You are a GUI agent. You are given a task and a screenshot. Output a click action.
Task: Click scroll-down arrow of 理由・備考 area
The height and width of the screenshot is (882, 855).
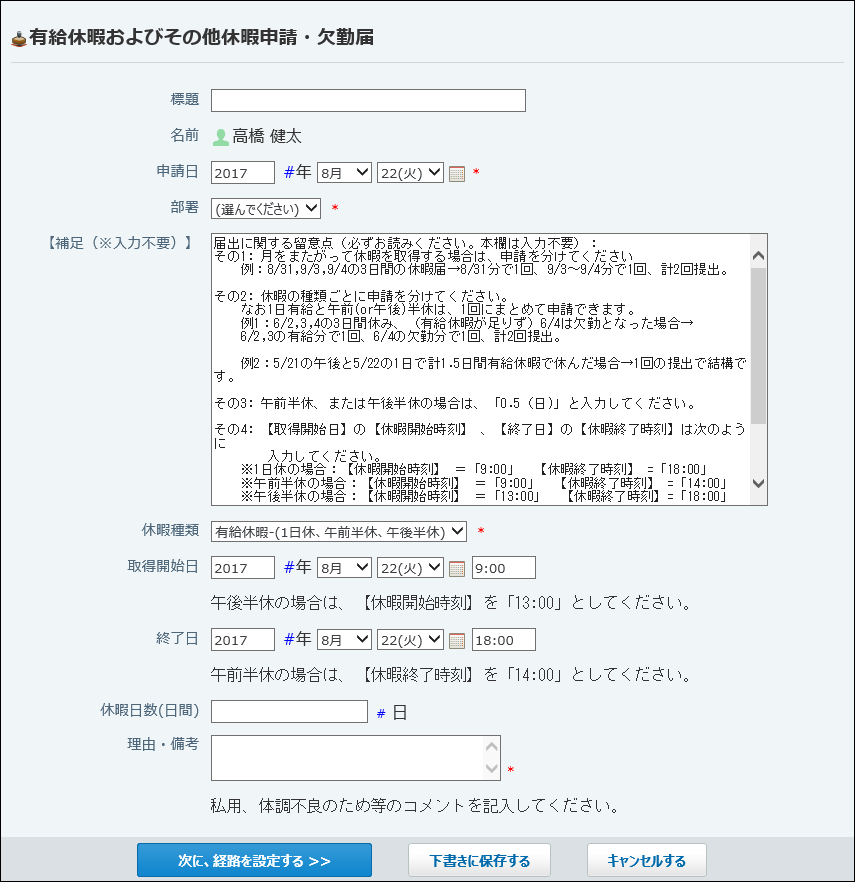tap(492, 768)
